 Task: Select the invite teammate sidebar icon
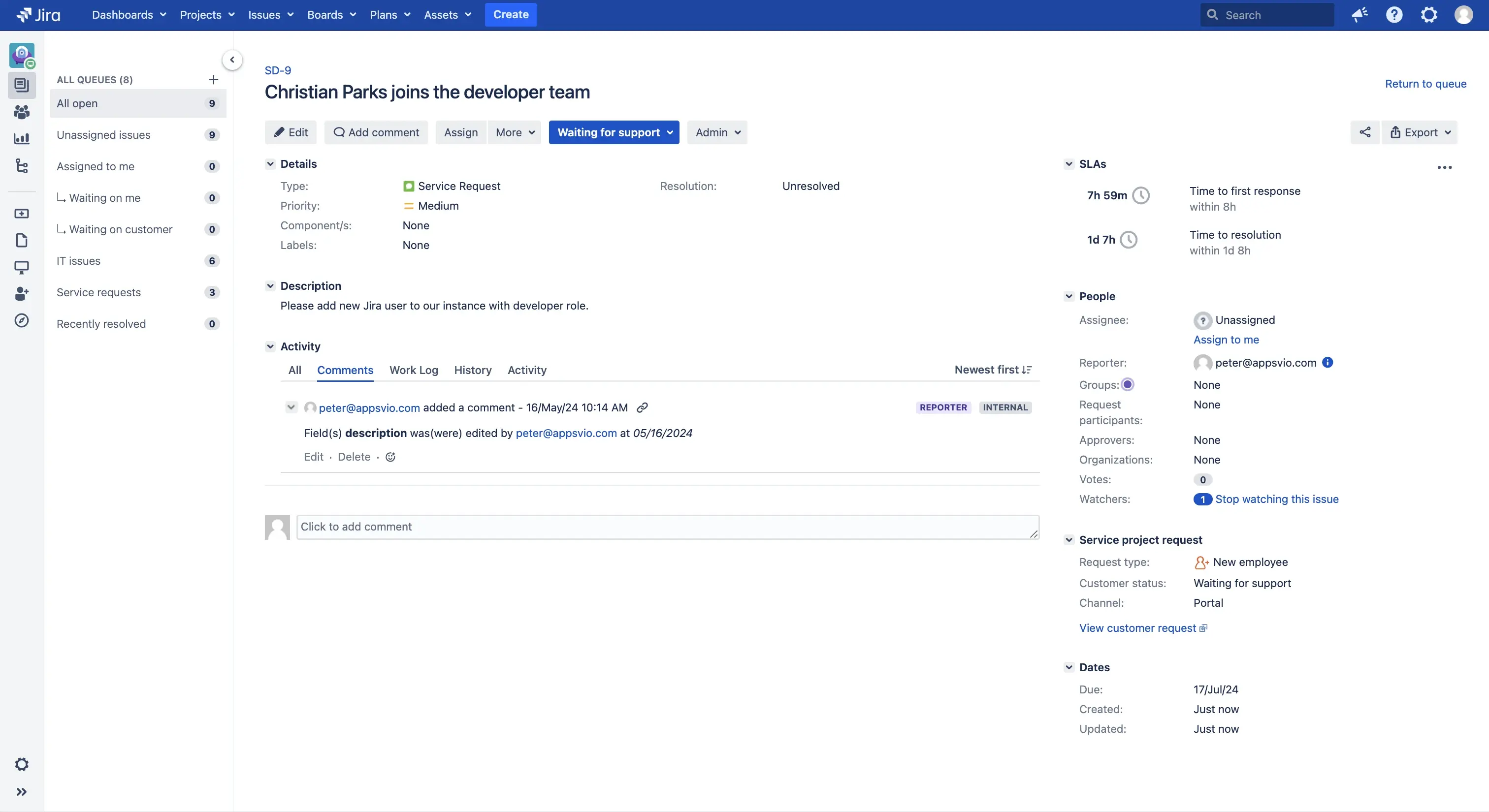(x=21, y=293)
